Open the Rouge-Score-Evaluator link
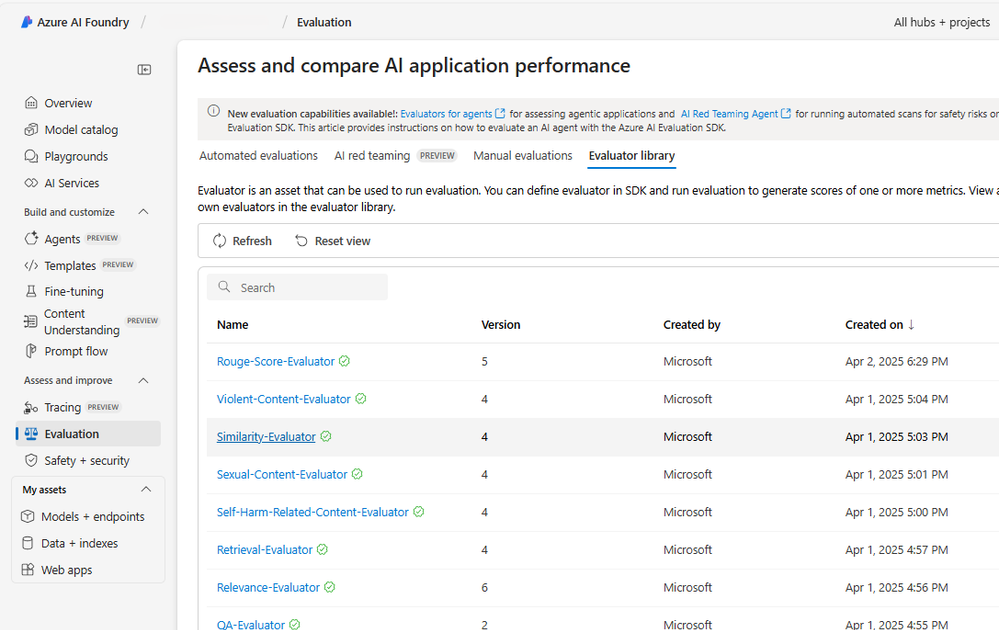Screen dimensions: 999x630 (275, 361)
